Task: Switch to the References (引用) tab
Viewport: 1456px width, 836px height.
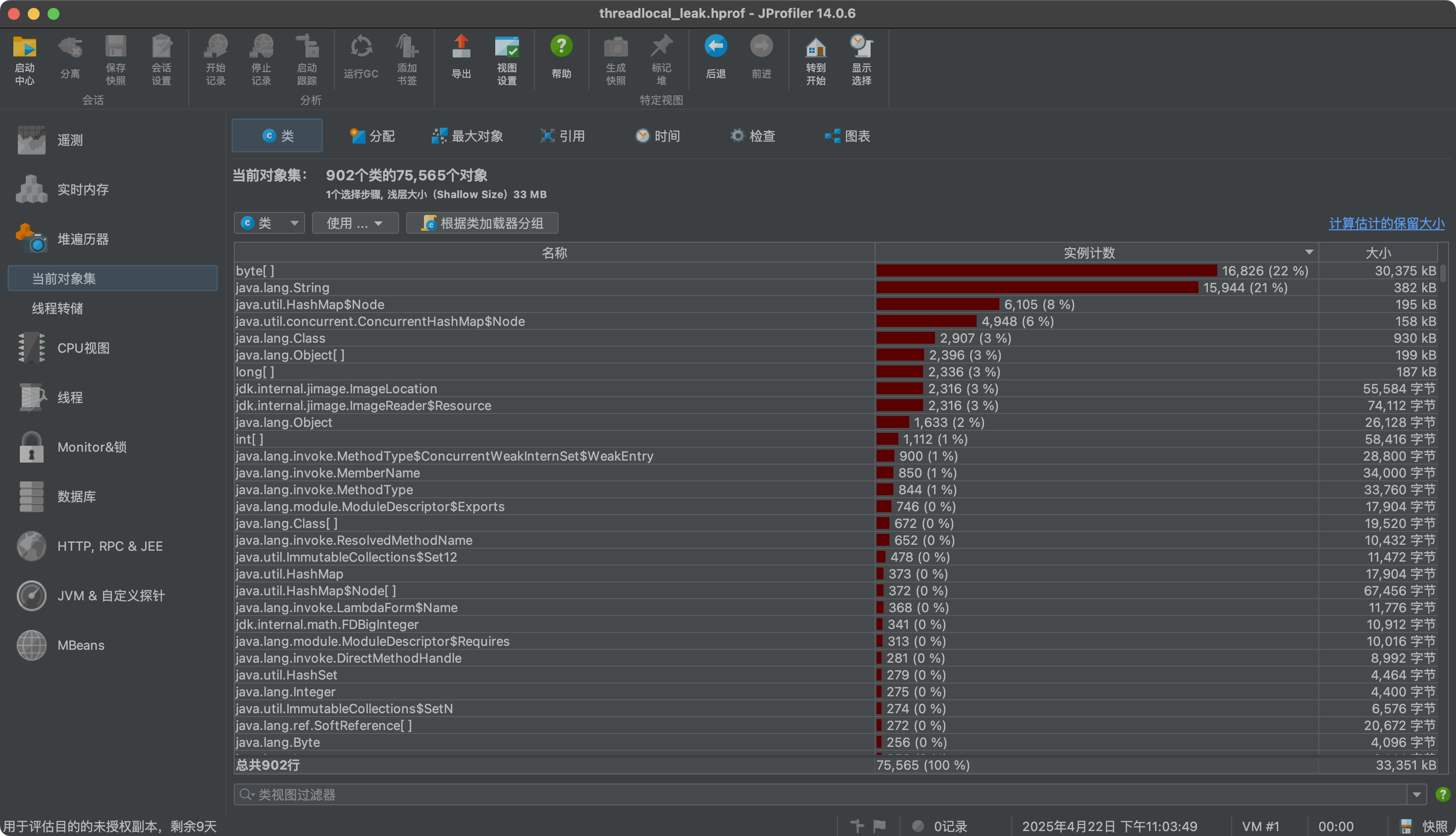Action: [562, 136]
